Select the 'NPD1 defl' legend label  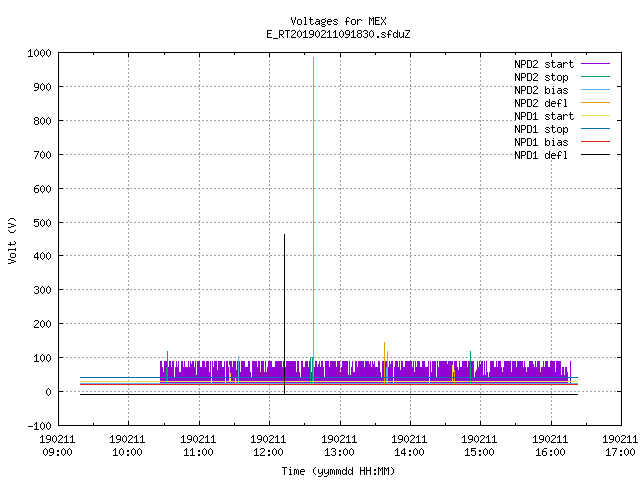click(541, 156)
